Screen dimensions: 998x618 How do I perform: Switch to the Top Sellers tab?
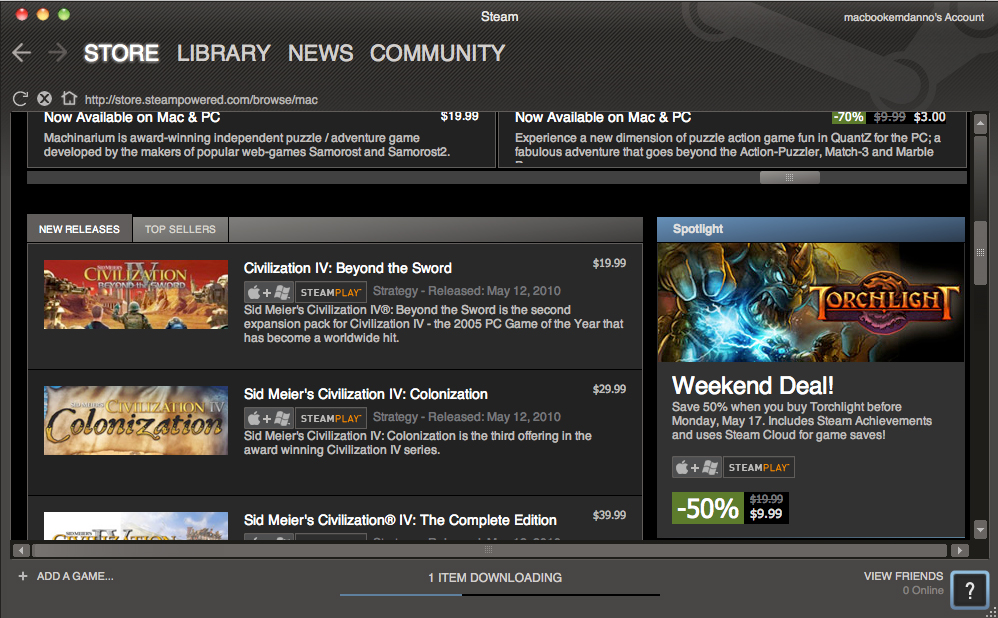(180, 229)
